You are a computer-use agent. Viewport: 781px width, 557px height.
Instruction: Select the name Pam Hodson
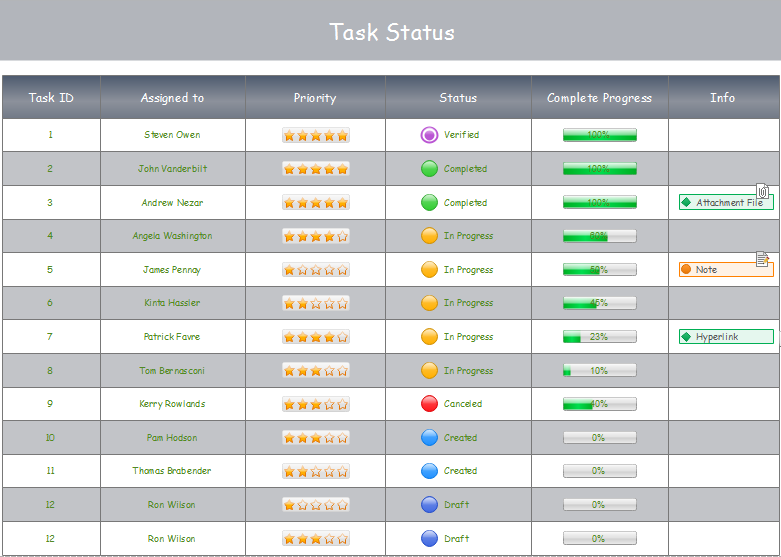[172, 437]
